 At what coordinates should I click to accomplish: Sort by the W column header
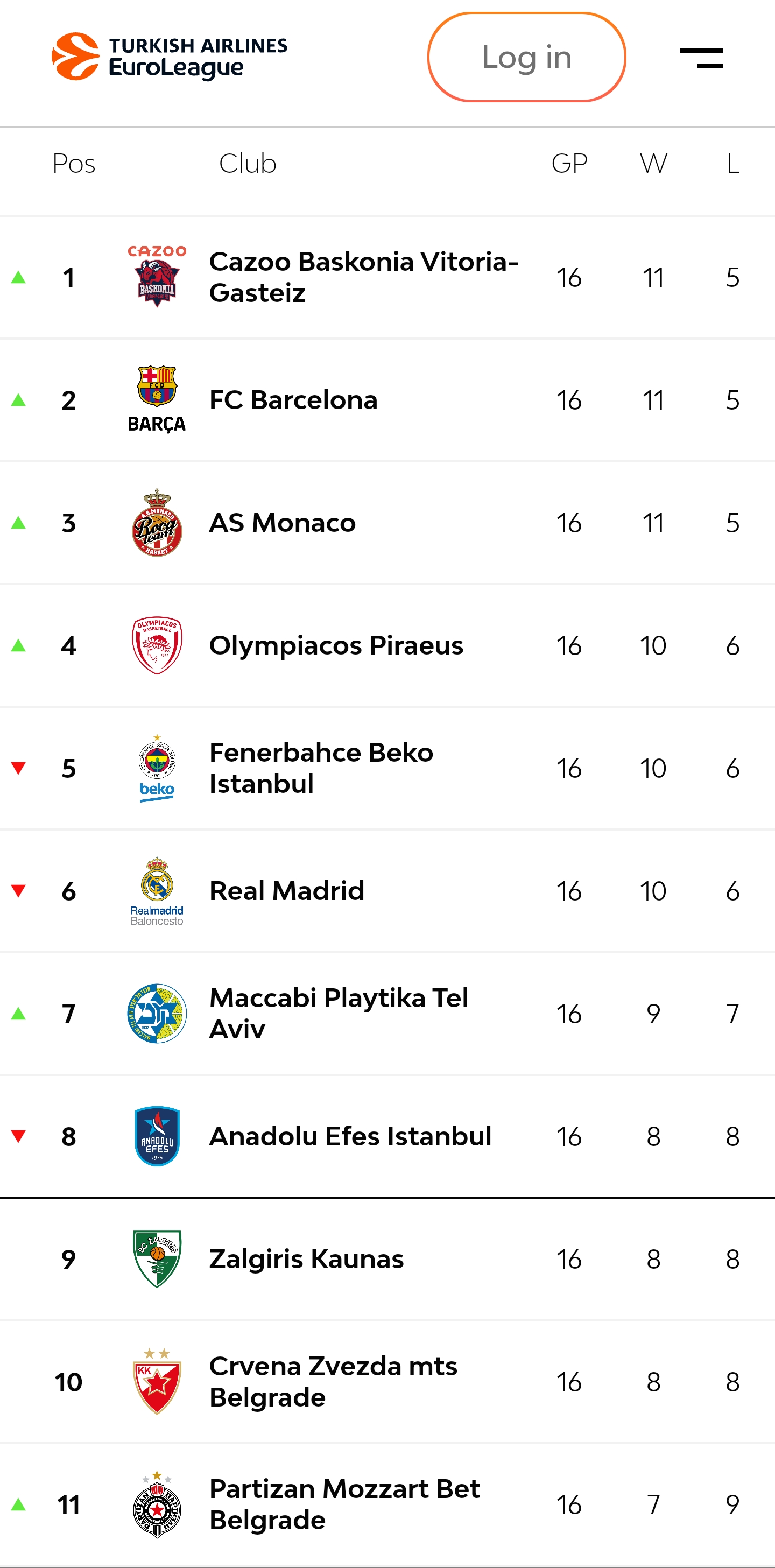click(x=653, y=163)
